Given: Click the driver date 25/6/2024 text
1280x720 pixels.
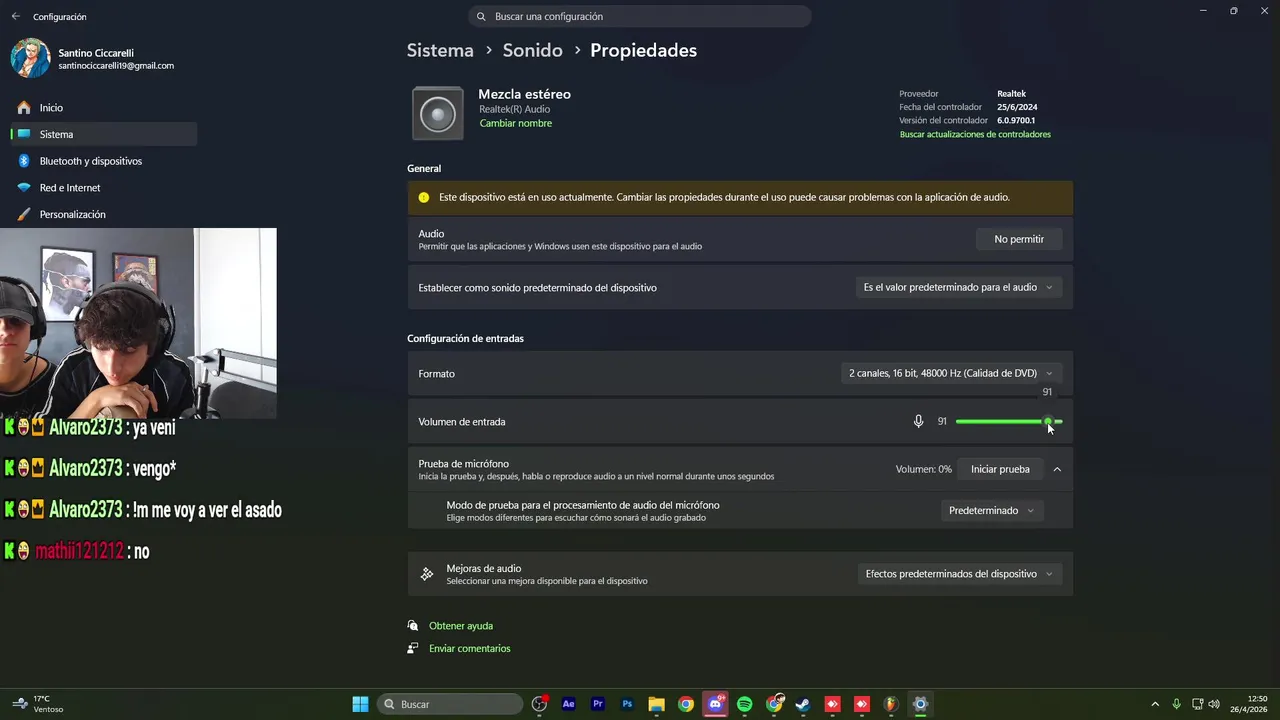Looking at the screenshot, I should [1017, 107].
